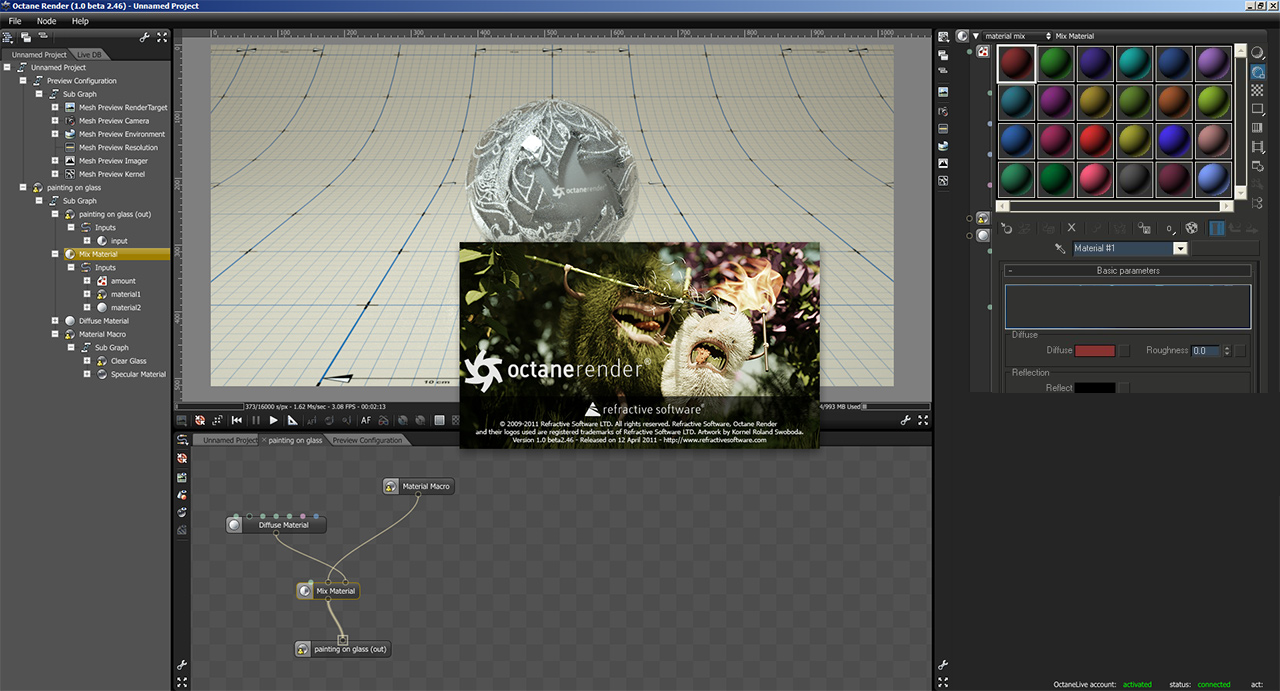Open viewport wrench settings icon
This screenshot has height=691, width=1280.
[905, 421]
